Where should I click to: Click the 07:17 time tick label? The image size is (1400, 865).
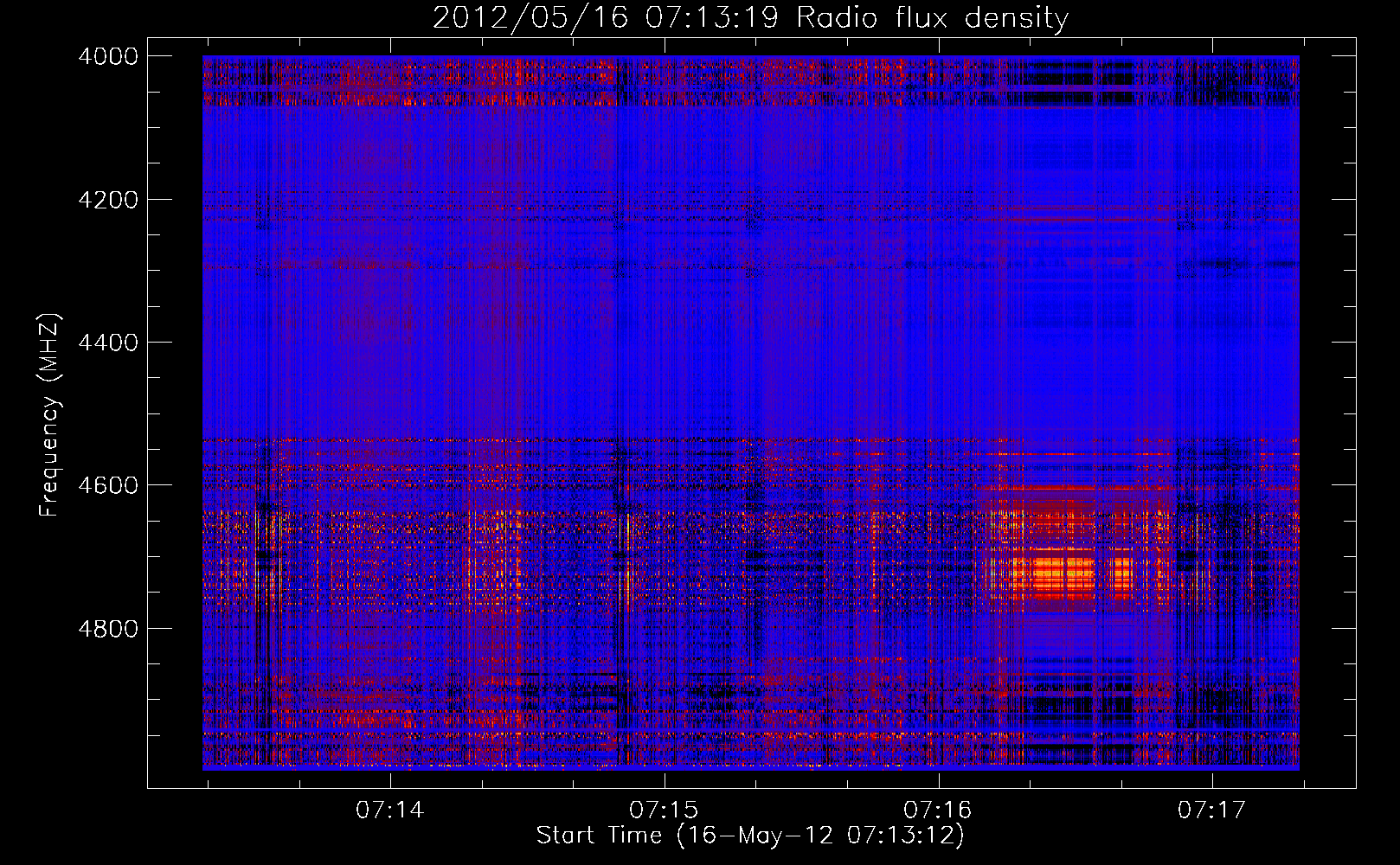click(1212, 810)
